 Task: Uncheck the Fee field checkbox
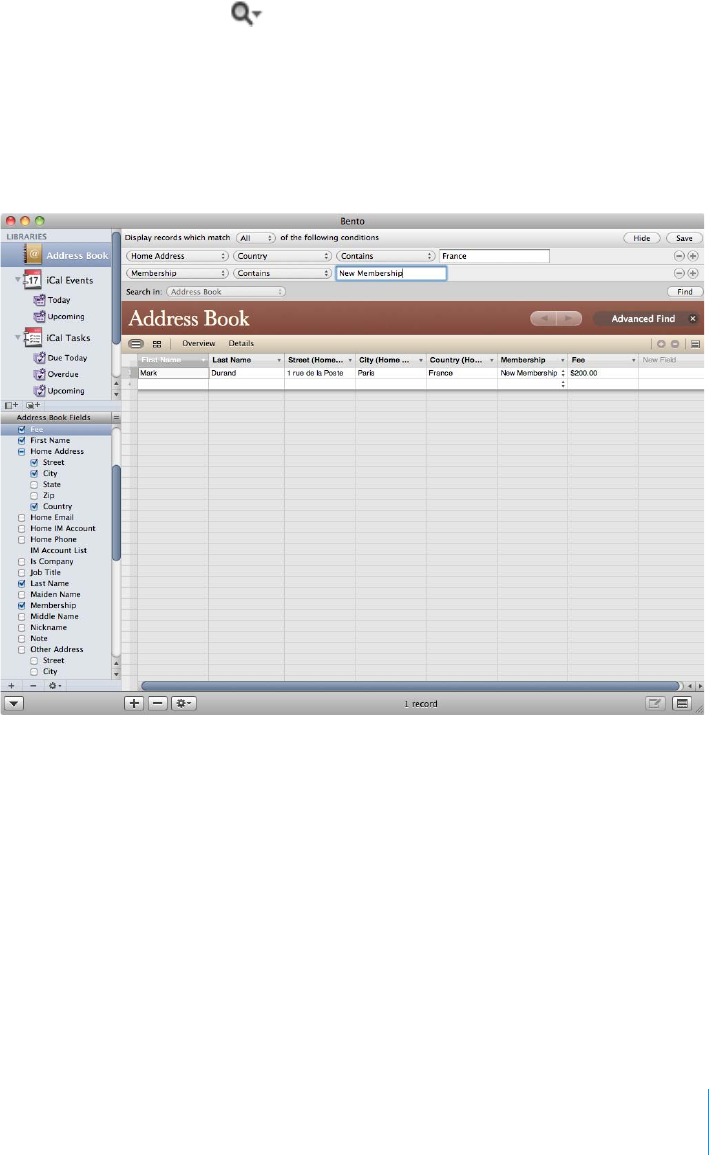[x=21, y=429]
